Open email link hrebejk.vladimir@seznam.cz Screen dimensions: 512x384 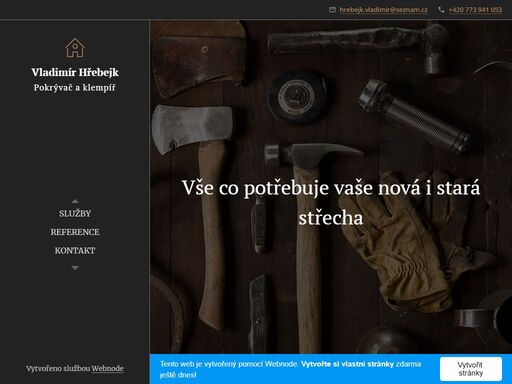(x=383, y=10)
